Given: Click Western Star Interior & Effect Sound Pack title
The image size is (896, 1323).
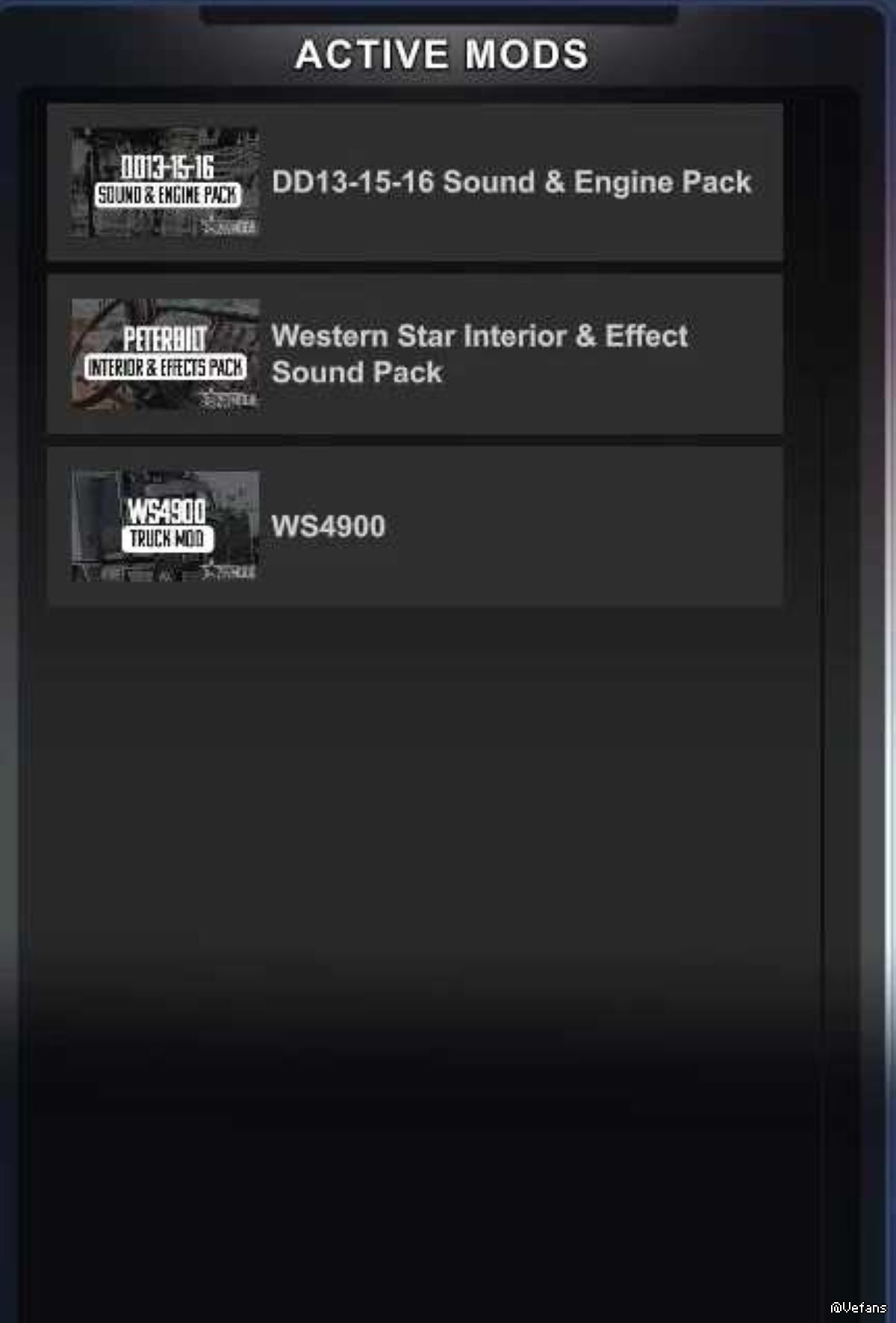Looking at the screenshot, I should (479, 354).
